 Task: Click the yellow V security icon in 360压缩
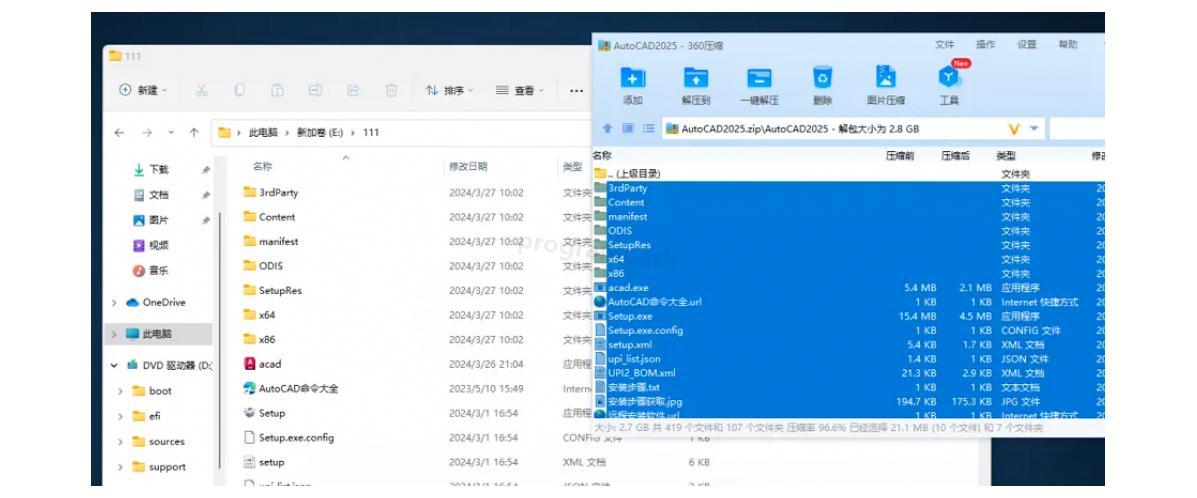[x=1014, y=129]
